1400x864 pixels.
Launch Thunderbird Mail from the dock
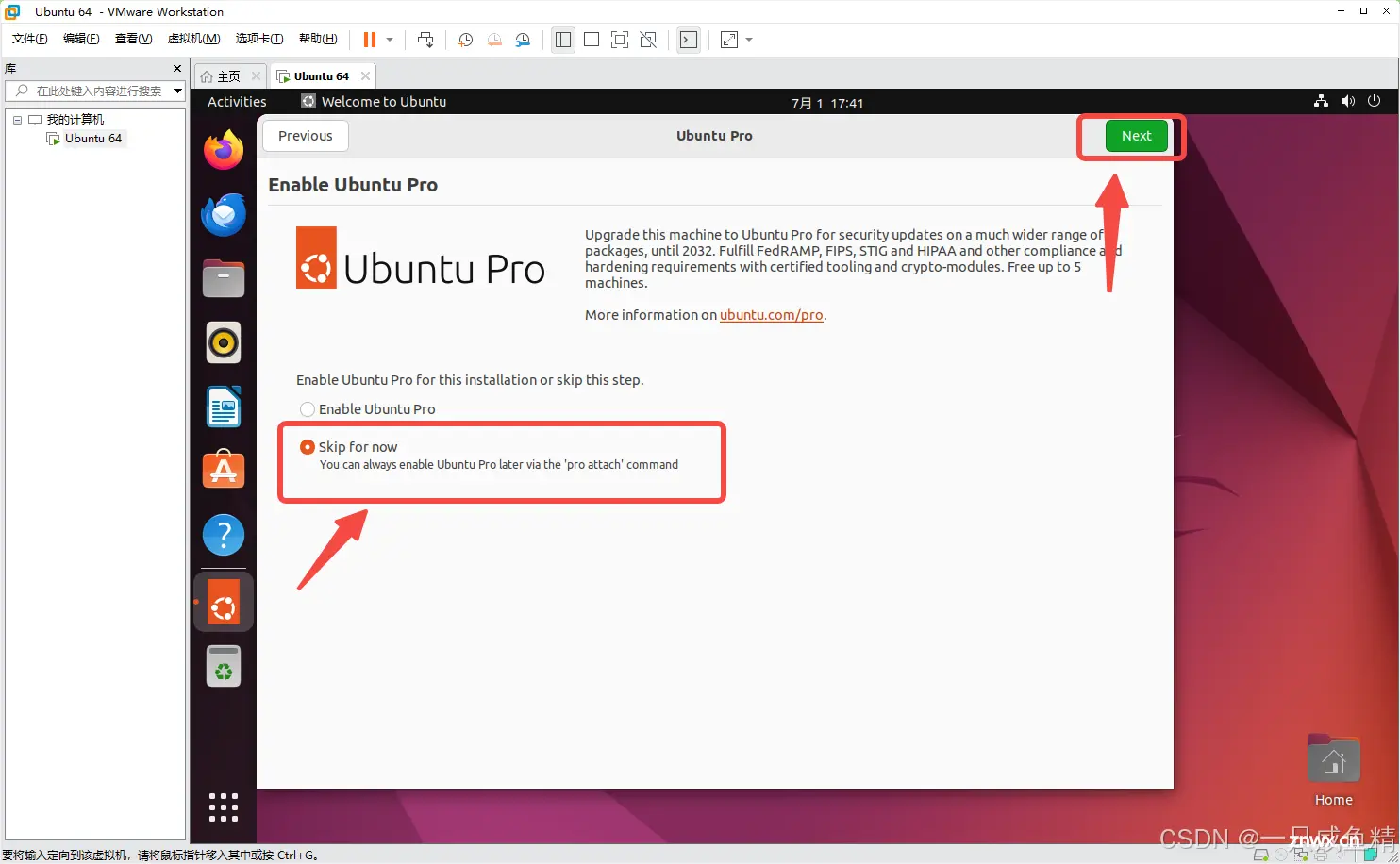[224, 215]
